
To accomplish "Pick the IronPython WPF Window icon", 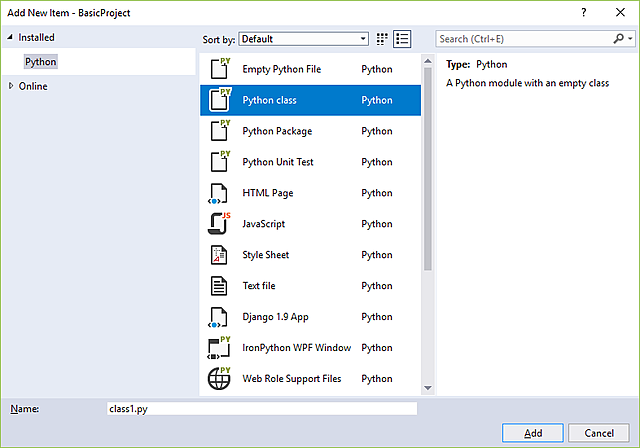I will coord(219,348).
